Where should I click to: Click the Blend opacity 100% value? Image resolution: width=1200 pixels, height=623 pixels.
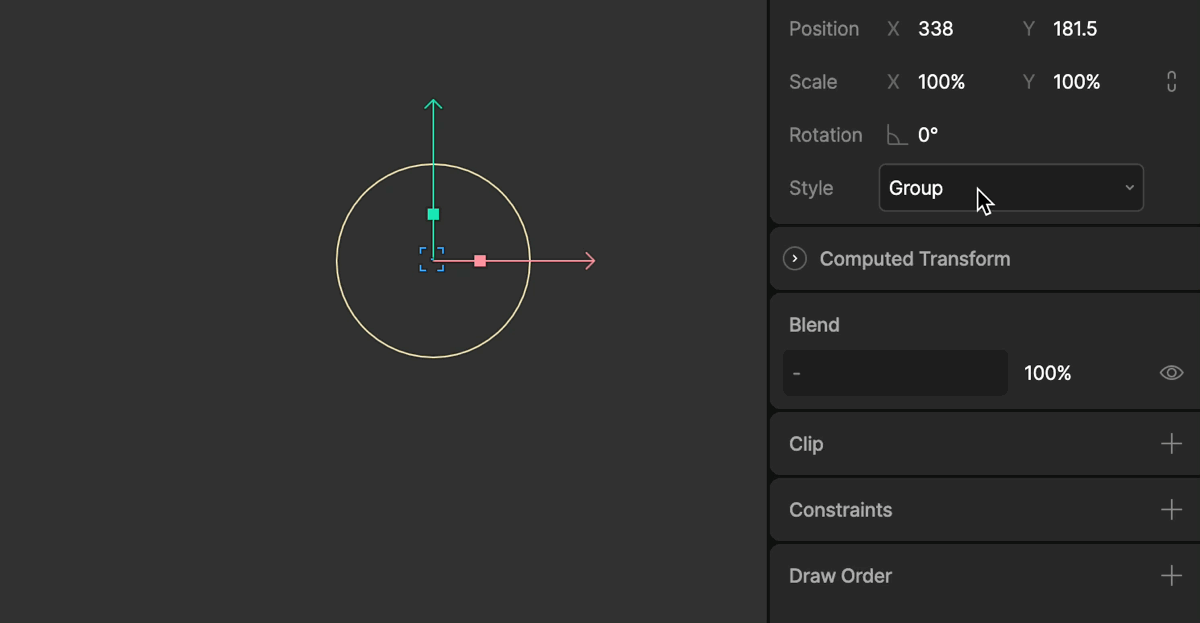click(1048, 373)
